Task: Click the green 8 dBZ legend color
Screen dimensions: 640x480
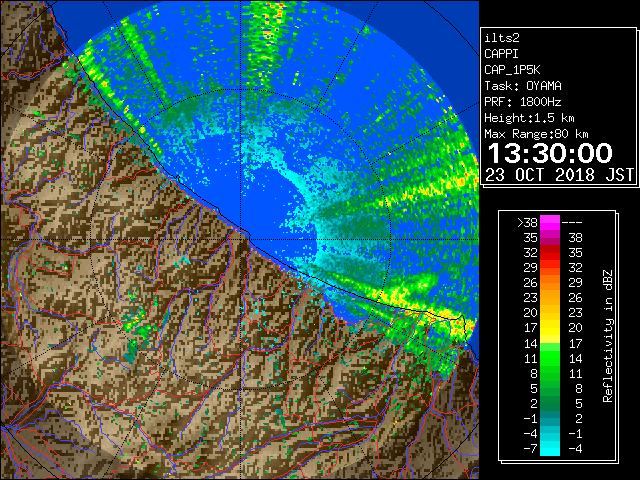Action: pos(550,373)
